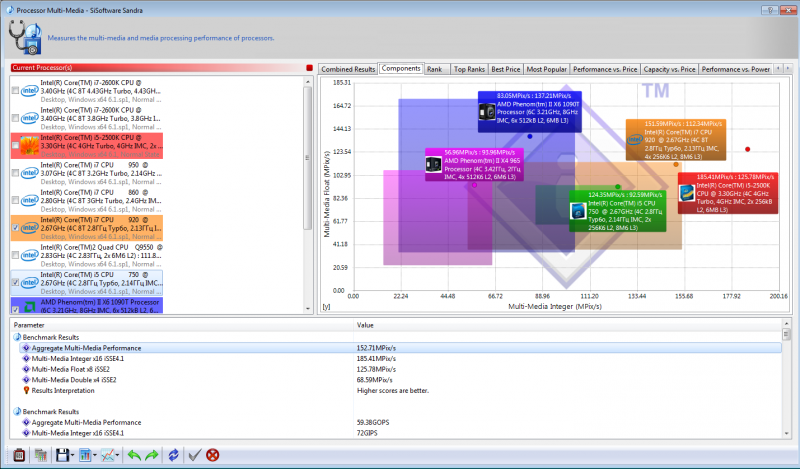
Task: Click the tab strip left scroll arrow
Action: [778, 68]
